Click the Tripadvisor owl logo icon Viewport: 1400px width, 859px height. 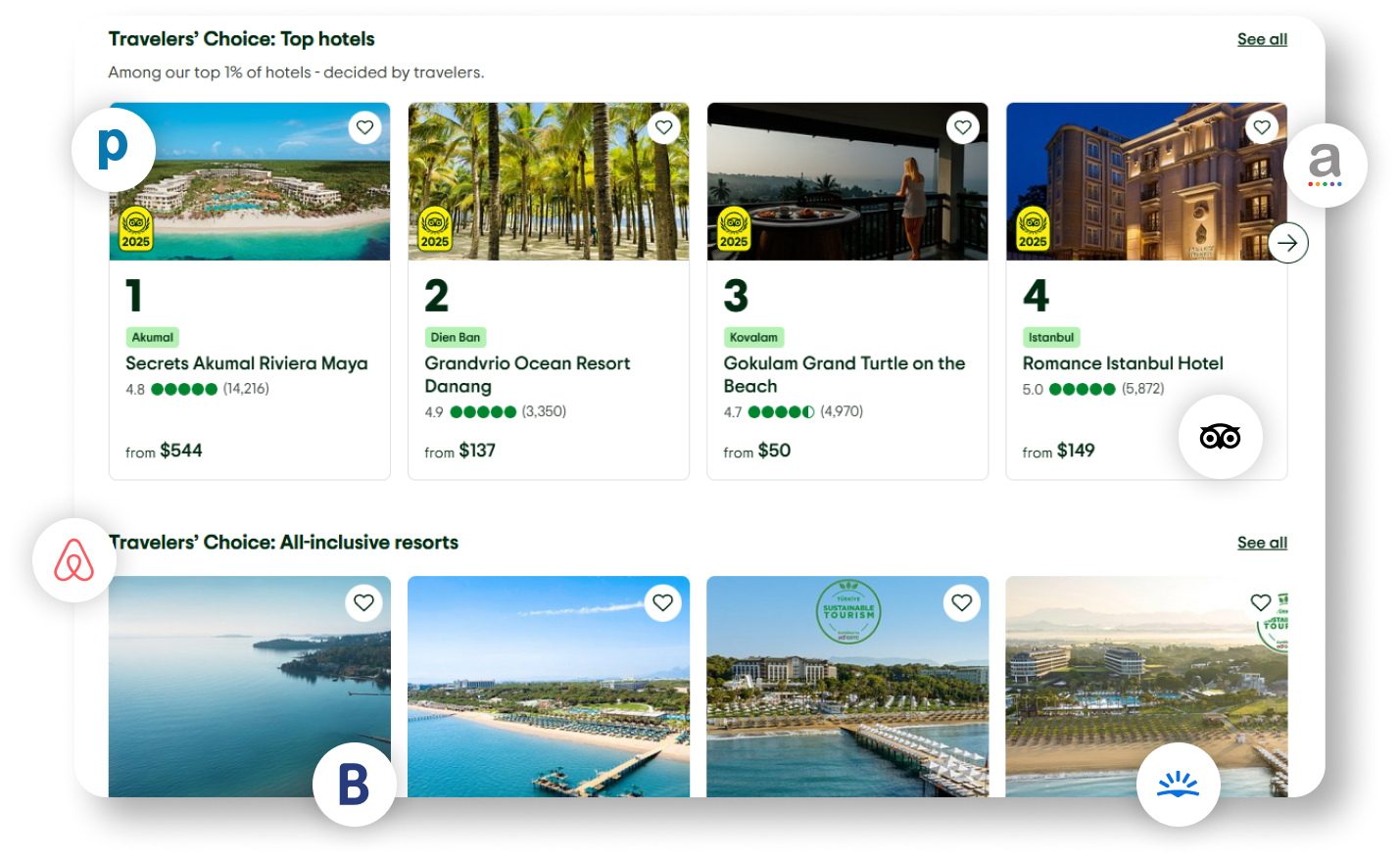click(x=1220, y=437)
